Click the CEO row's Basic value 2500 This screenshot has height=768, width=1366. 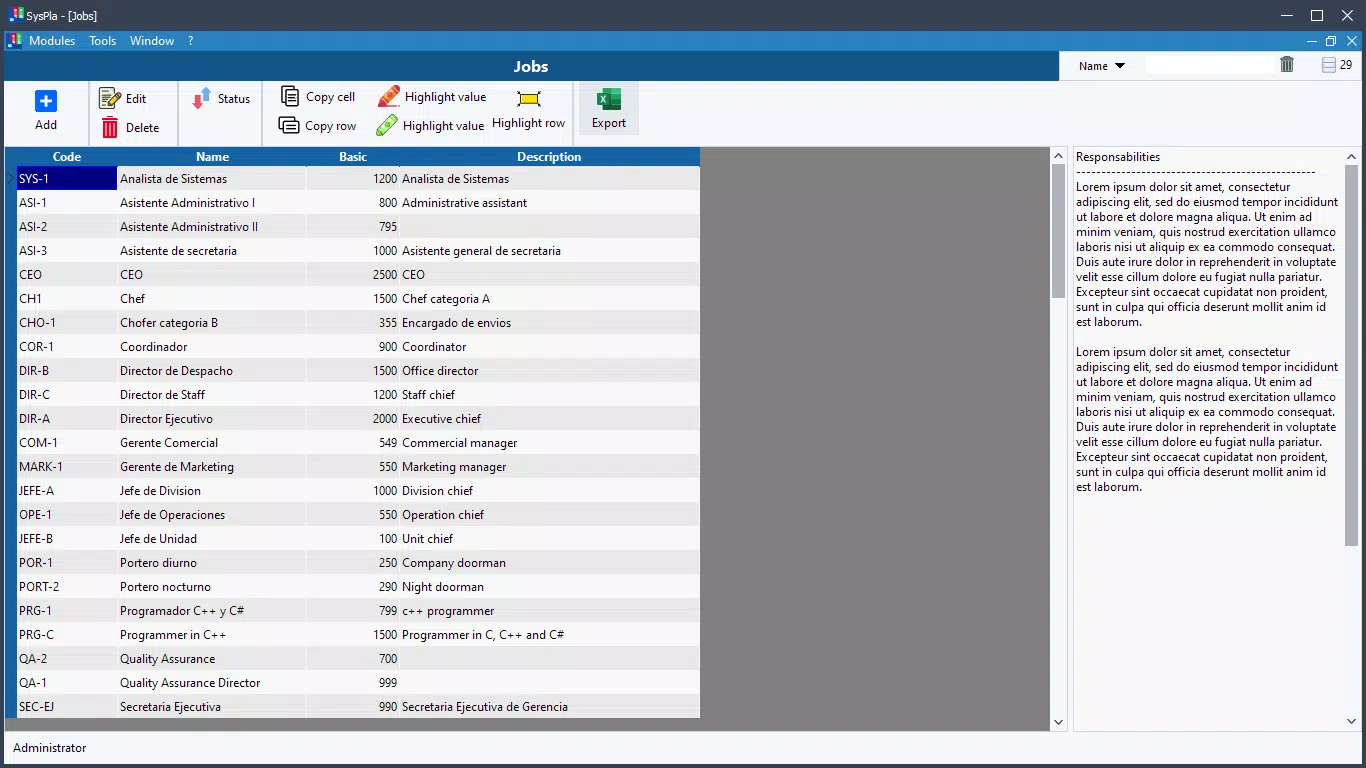click(x=353, y=275)
